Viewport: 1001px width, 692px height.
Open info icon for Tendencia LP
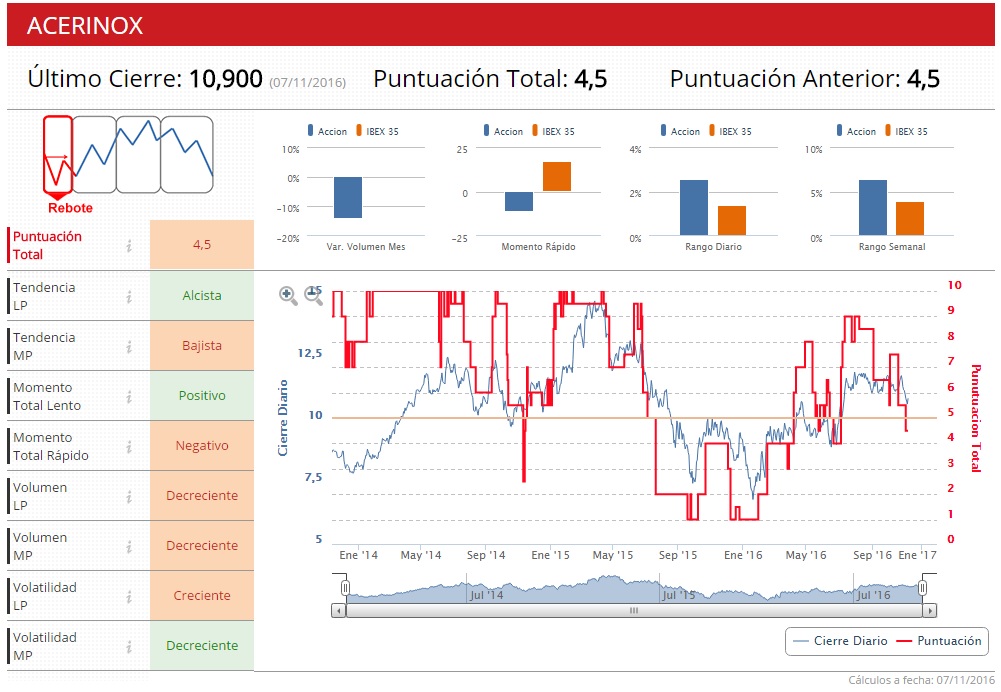(129, 296)
